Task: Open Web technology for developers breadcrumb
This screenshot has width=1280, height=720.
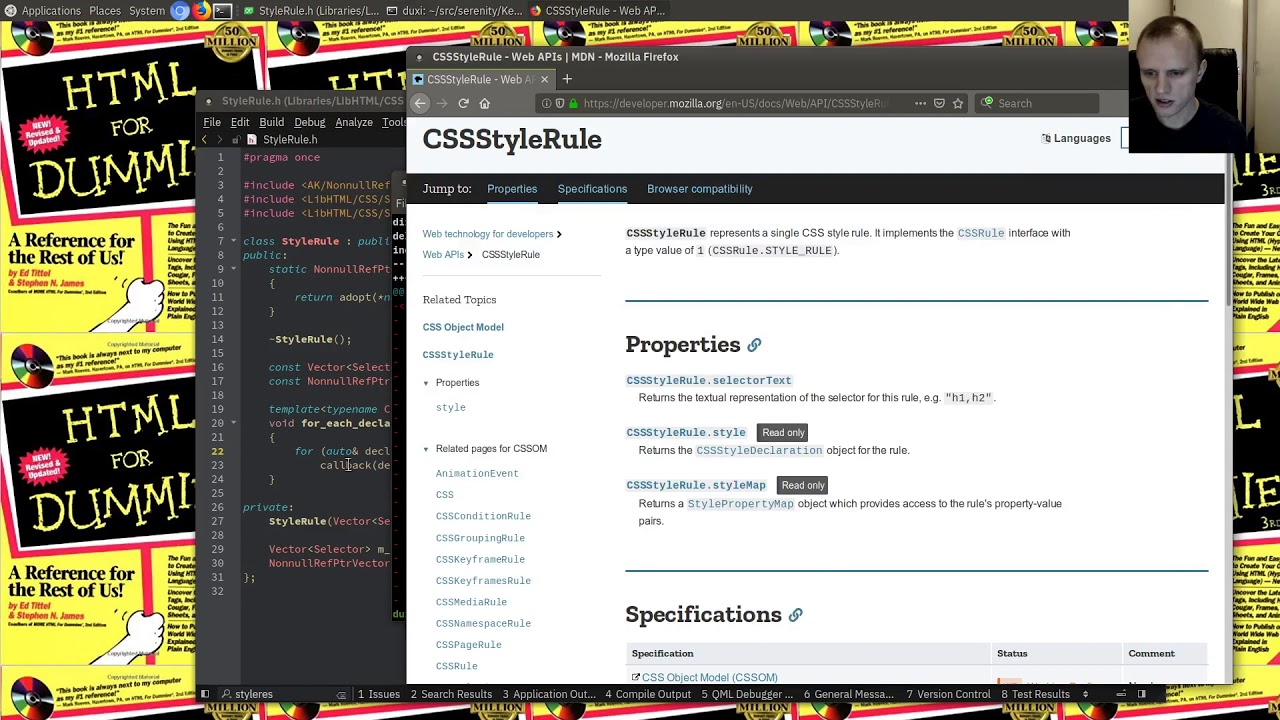Action: click(487, 234)
